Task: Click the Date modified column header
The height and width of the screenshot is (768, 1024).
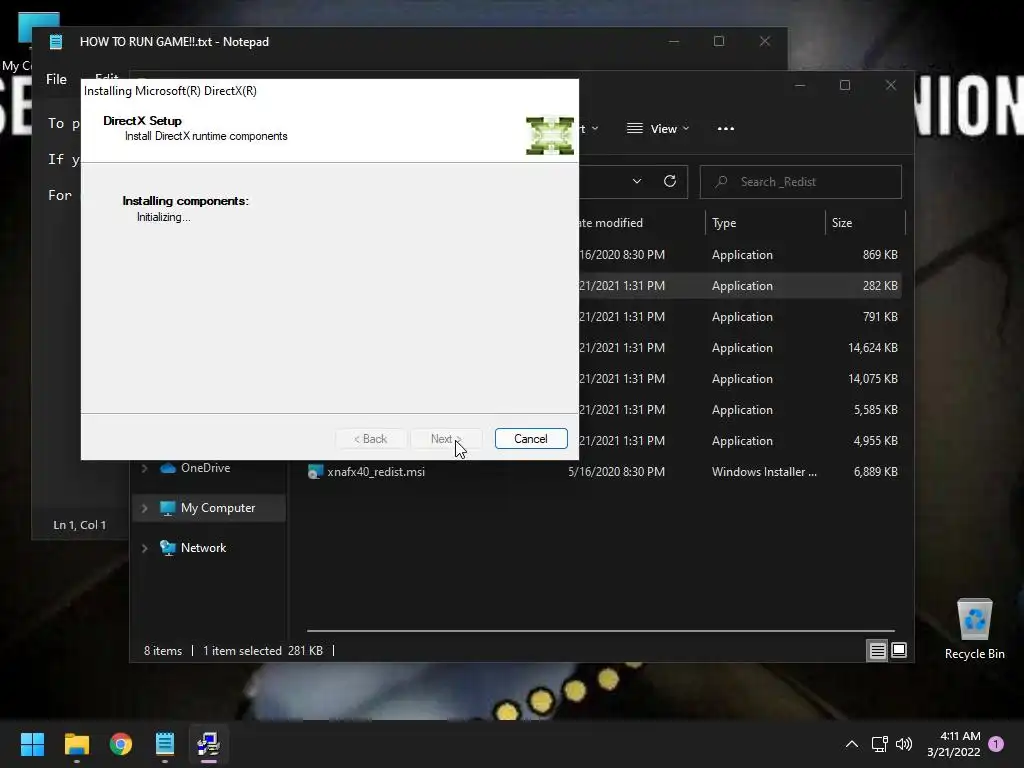Action: point(611,223)
